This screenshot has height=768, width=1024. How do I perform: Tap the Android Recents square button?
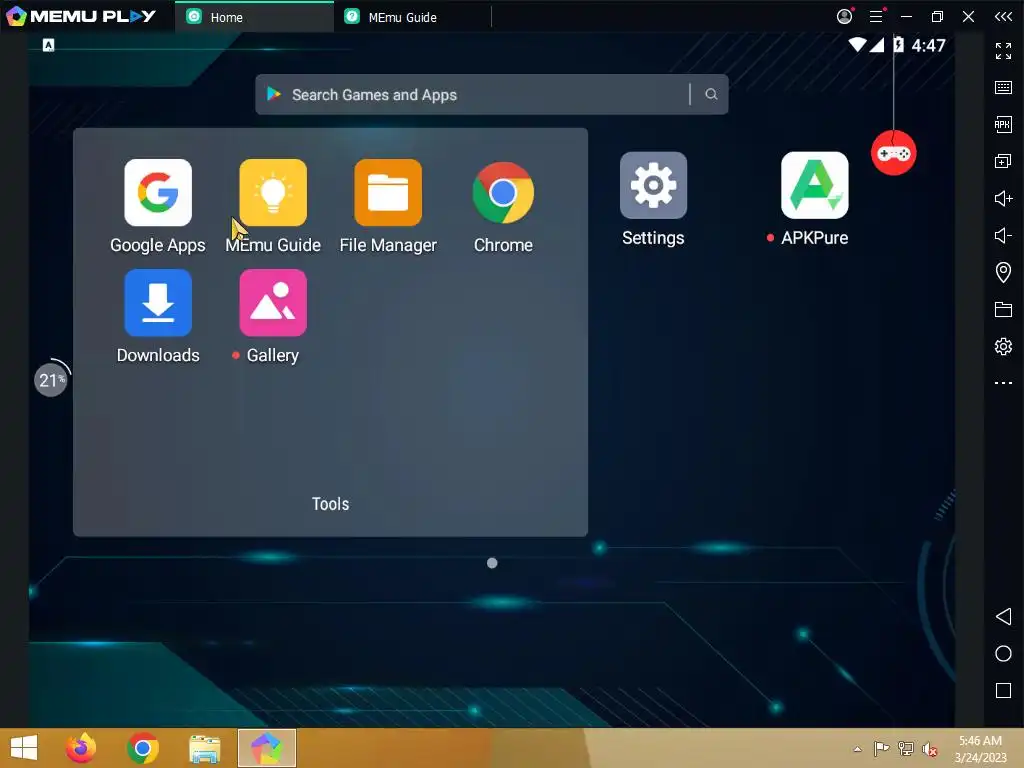pos(1003,691)
